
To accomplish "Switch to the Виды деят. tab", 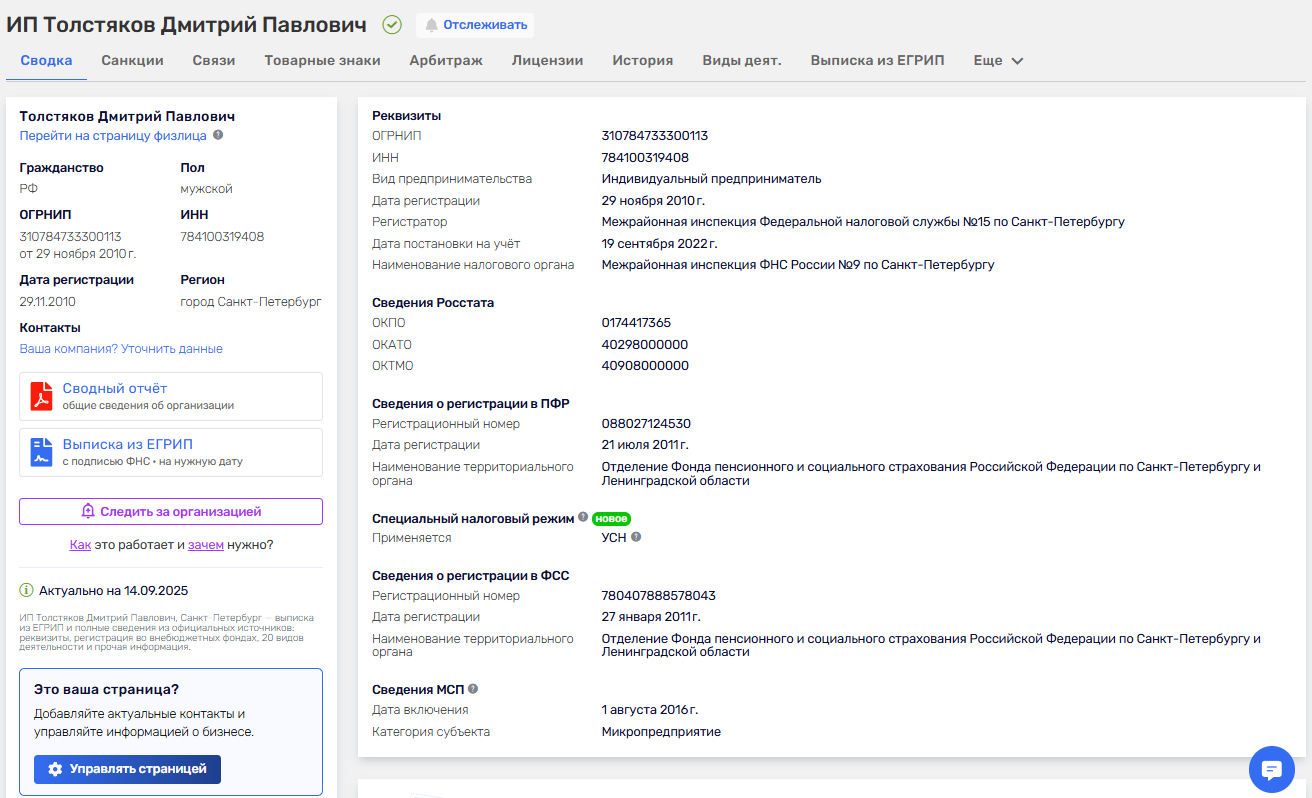I will coord(741,60).
